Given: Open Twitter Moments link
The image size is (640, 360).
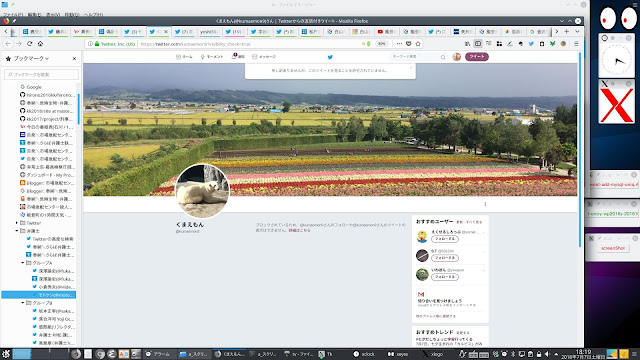Looking at the screenshot, I should click(x=212, y=57).
